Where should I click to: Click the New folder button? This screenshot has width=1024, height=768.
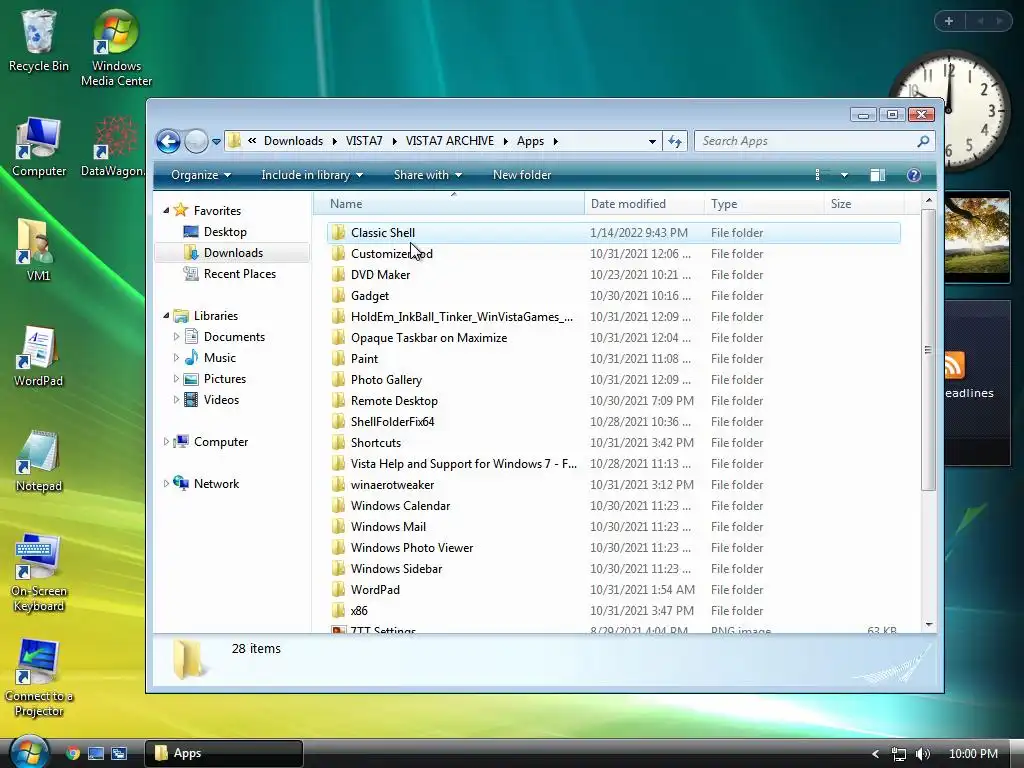click(522, 175)
